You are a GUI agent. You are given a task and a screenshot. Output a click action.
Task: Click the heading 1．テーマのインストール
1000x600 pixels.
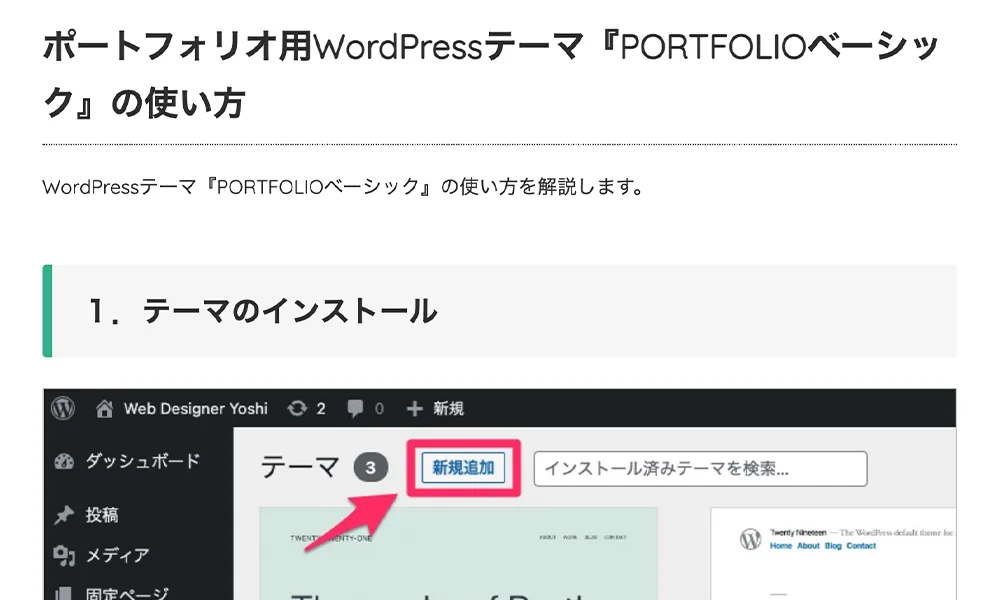263,311
